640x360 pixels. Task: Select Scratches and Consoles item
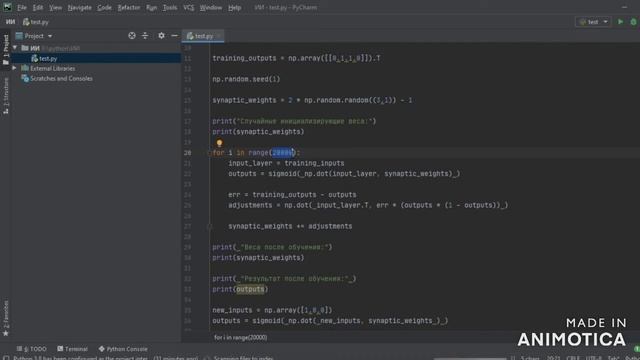[61, 78]
